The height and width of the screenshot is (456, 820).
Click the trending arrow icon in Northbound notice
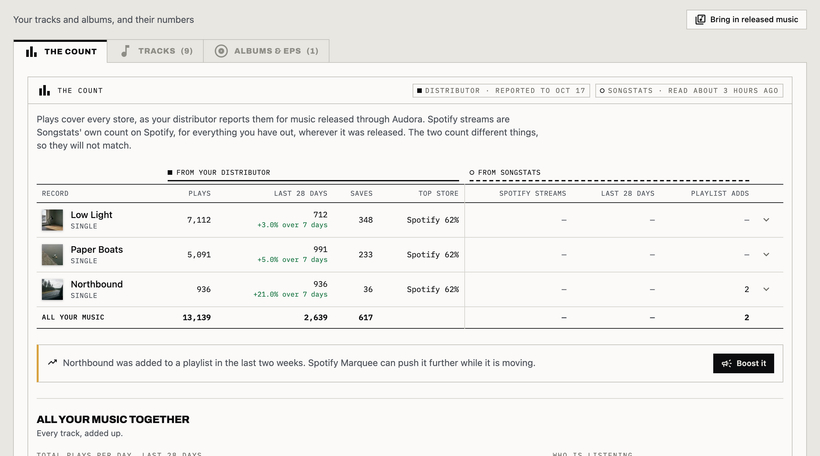click(52, 362)
